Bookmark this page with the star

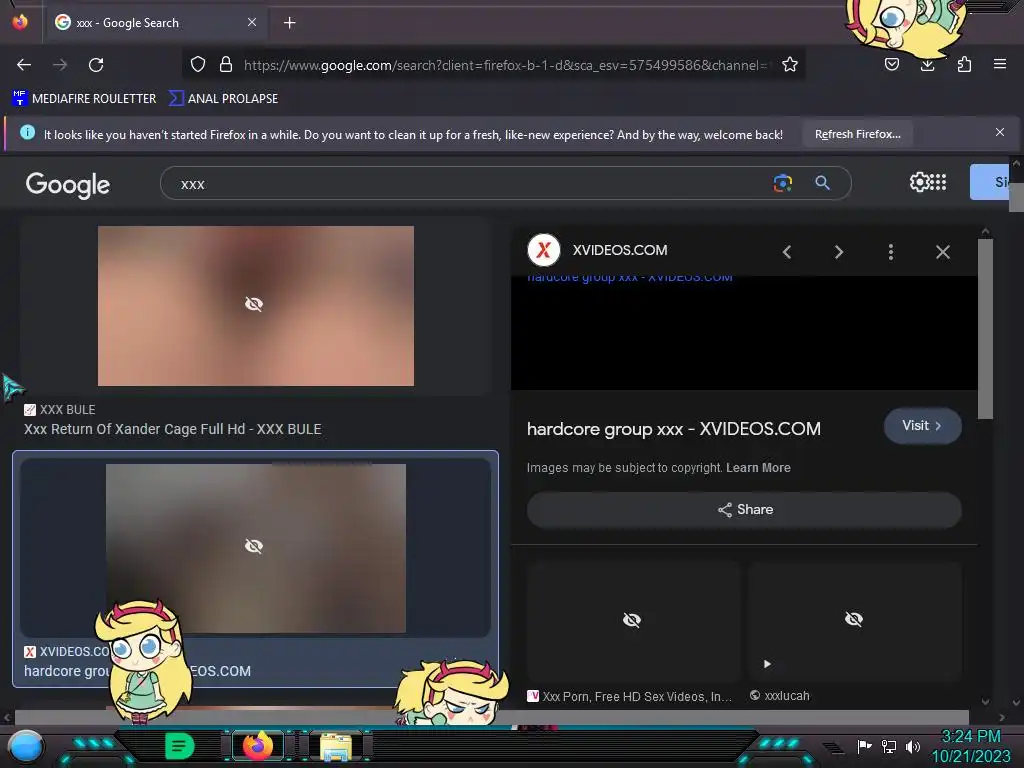click(790, 64)
